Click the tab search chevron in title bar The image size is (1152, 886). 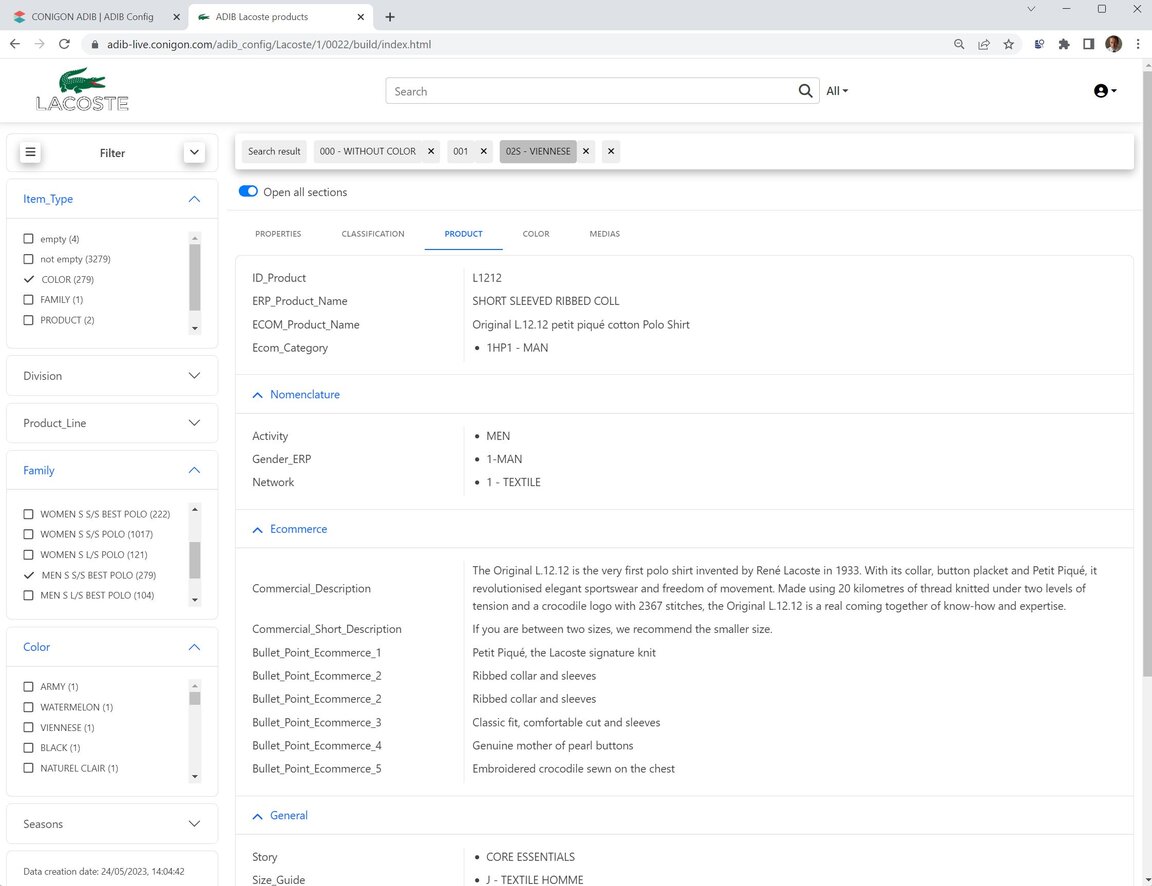(1031, 9)
